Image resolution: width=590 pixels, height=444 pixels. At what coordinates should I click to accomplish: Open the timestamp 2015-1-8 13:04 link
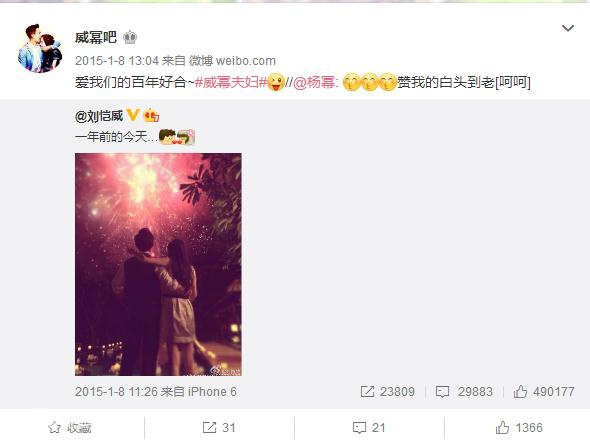coord(117,61)
